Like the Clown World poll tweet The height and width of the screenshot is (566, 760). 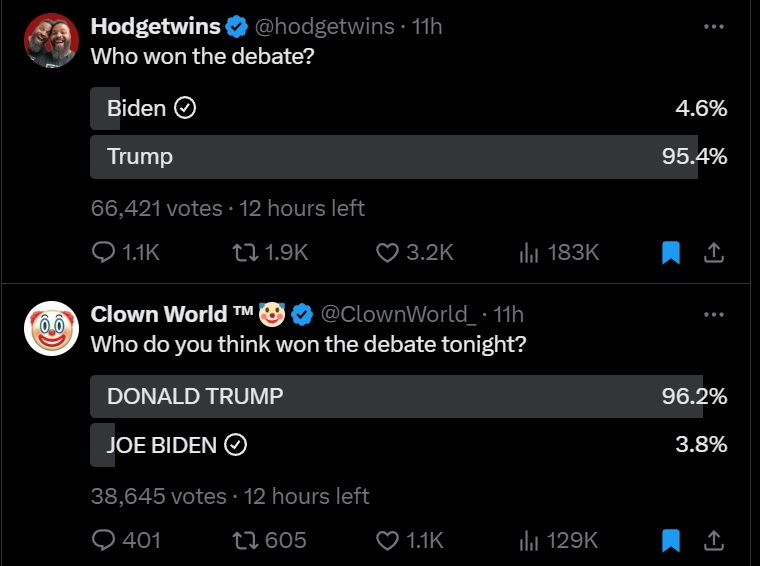(x=388, y=540)
